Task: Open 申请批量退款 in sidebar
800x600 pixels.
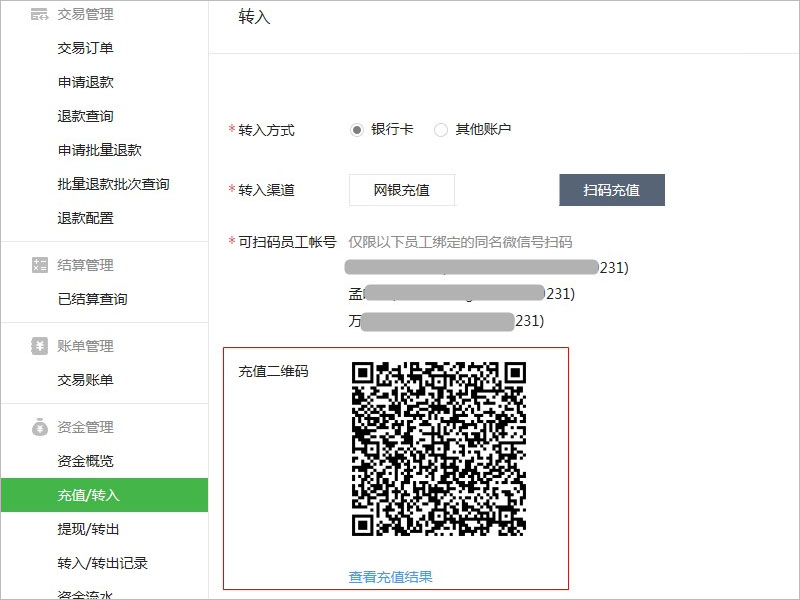Action: tap(99, 150)
